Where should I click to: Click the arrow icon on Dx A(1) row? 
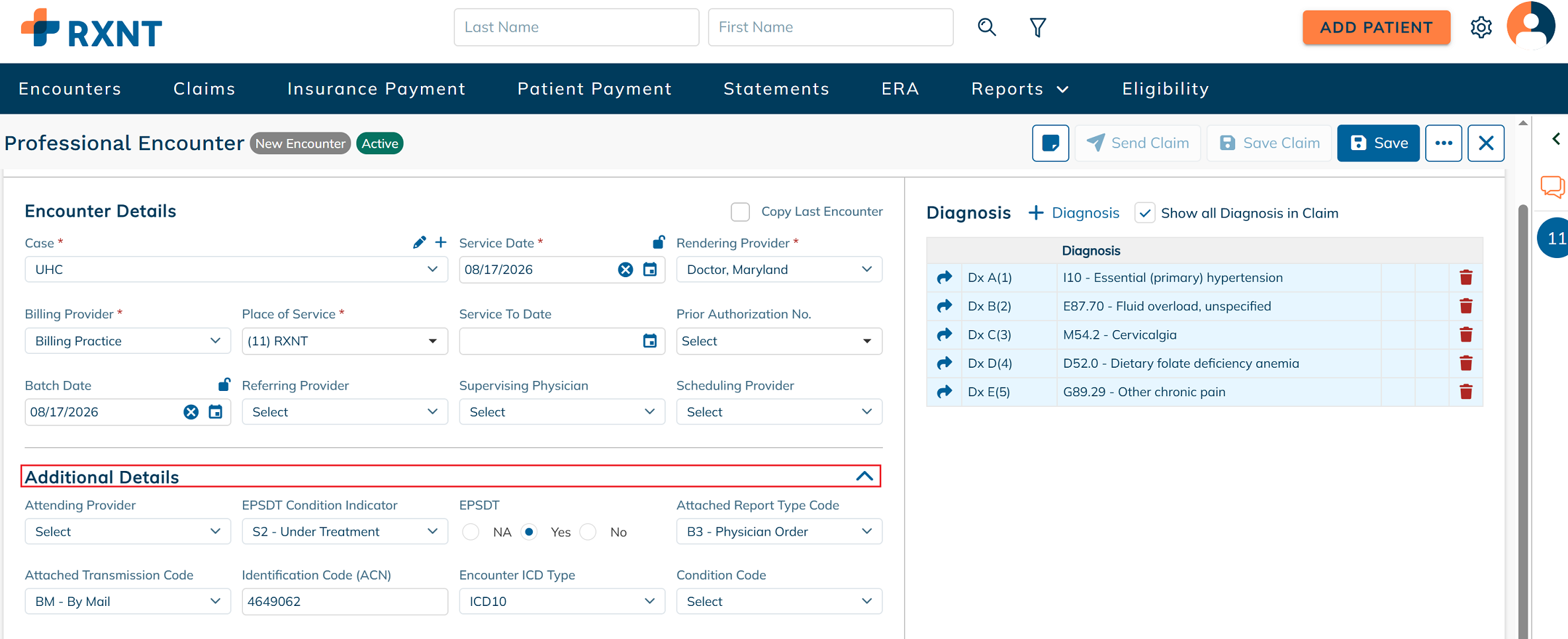click(945, 277)
